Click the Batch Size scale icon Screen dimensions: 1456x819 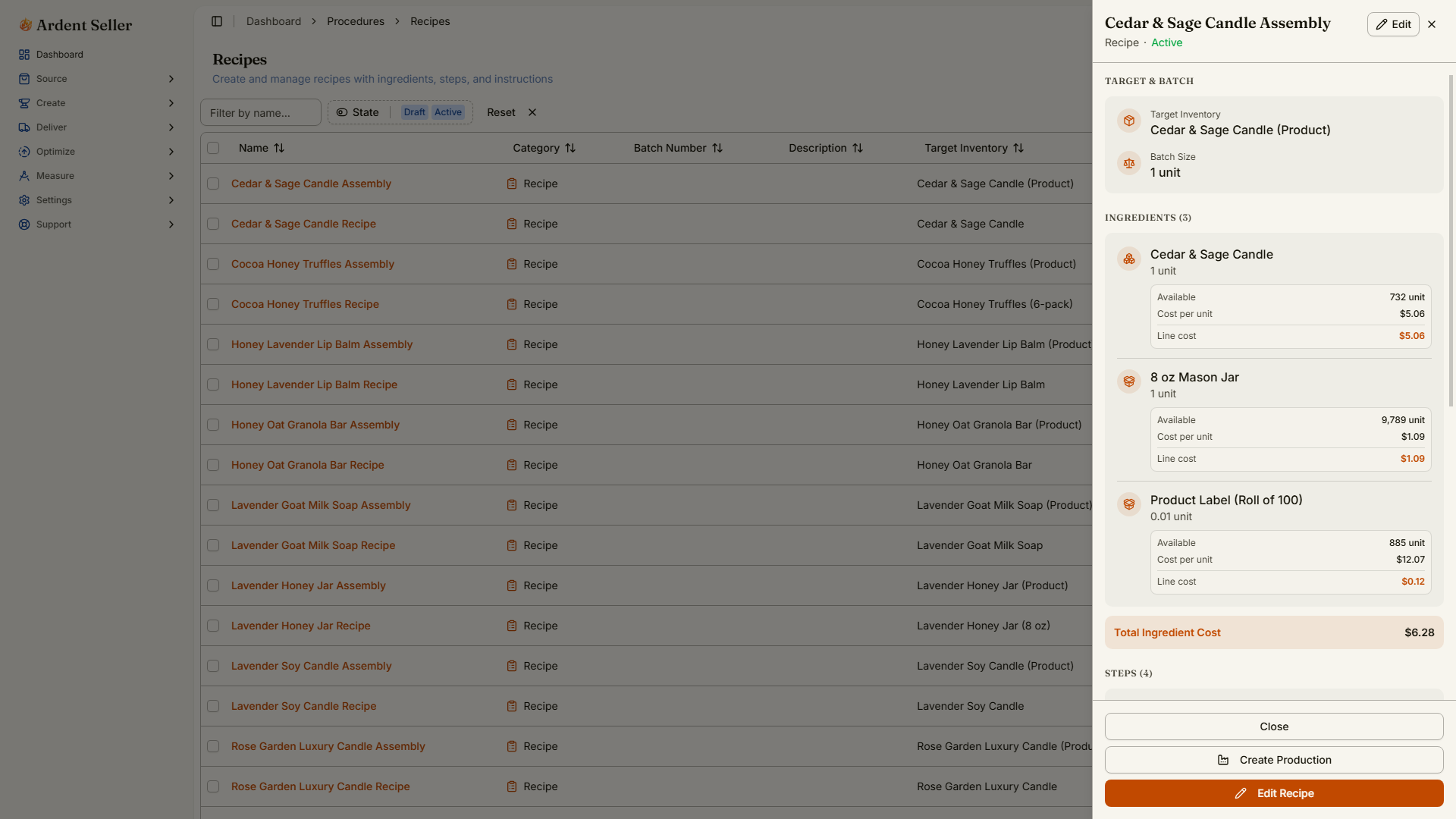[x=1129, y=163]
